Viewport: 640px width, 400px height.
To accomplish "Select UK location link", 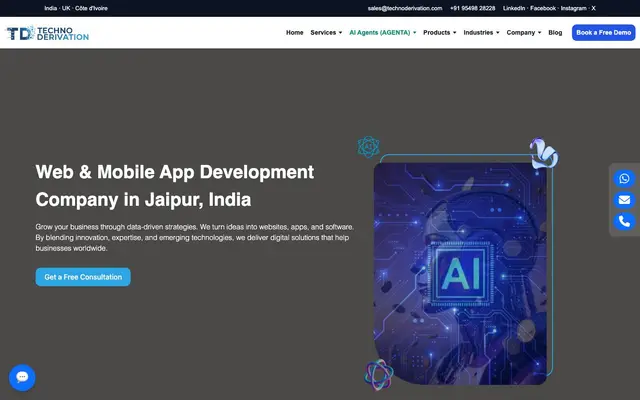I will (66, 8).
